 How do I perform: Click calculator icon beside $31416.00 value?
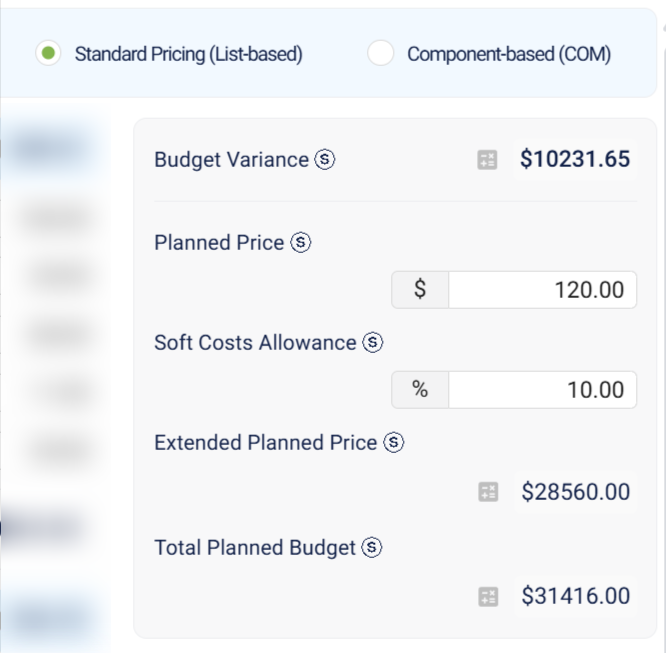pyautogui.click(x=488, y=597)
